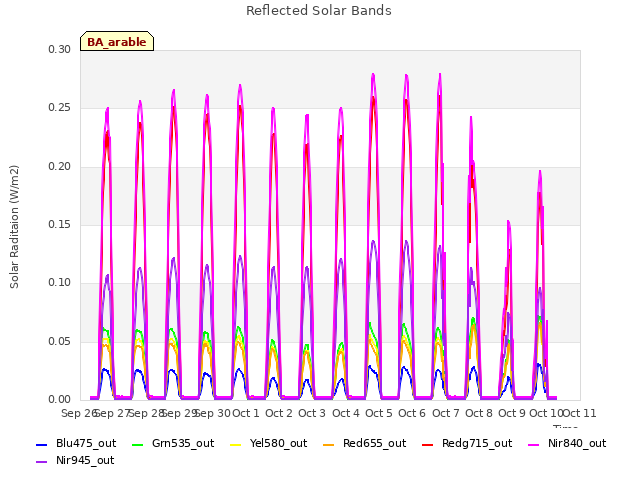The width and height of the screenshot is (640, 480).
Task: Click the Oct 3 x-axis date label
Action: pyautogui.click(x=312, y=413)
